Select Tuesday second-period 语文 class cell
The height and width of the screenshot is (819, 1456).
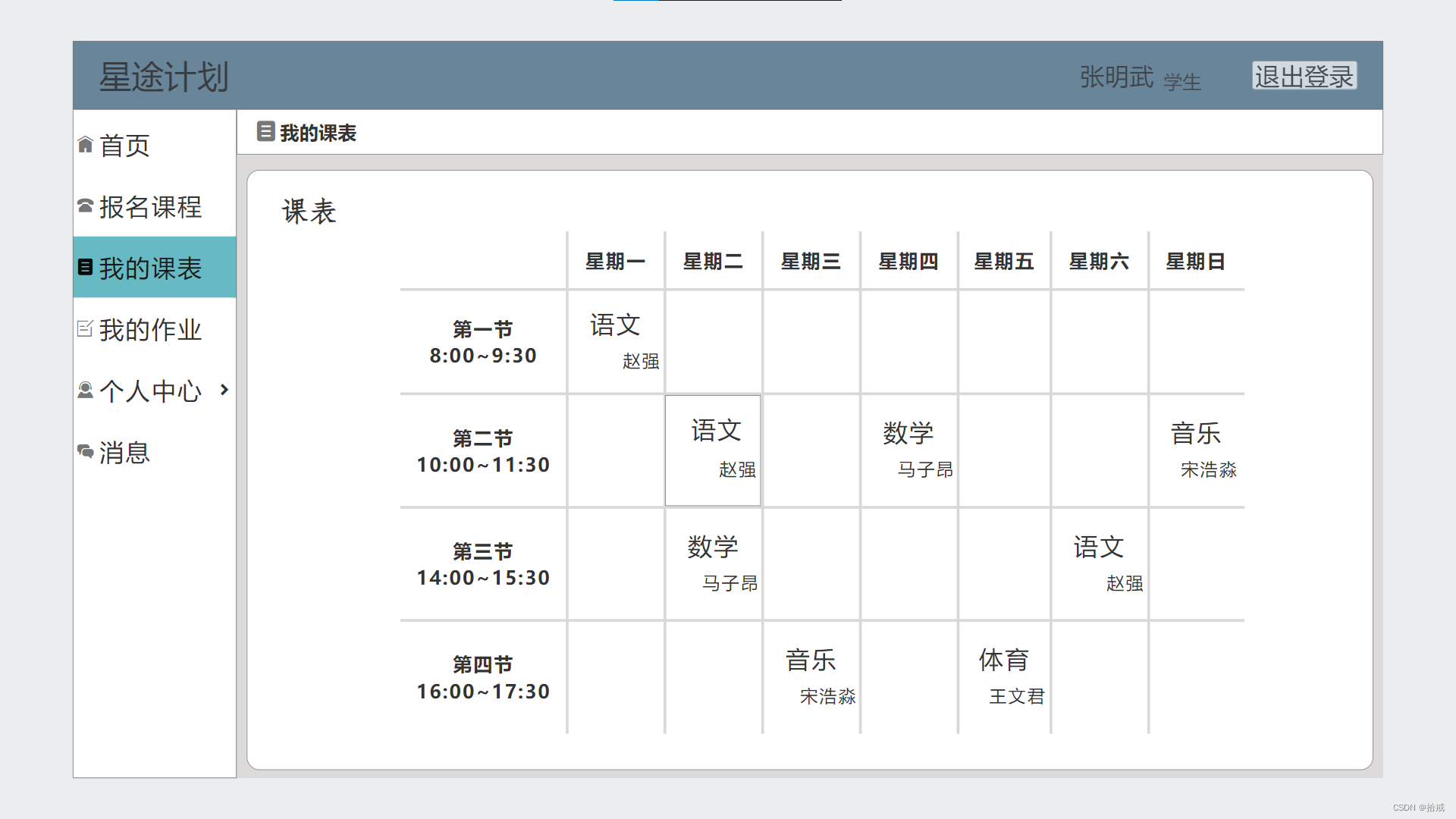[x=713, y=450]
